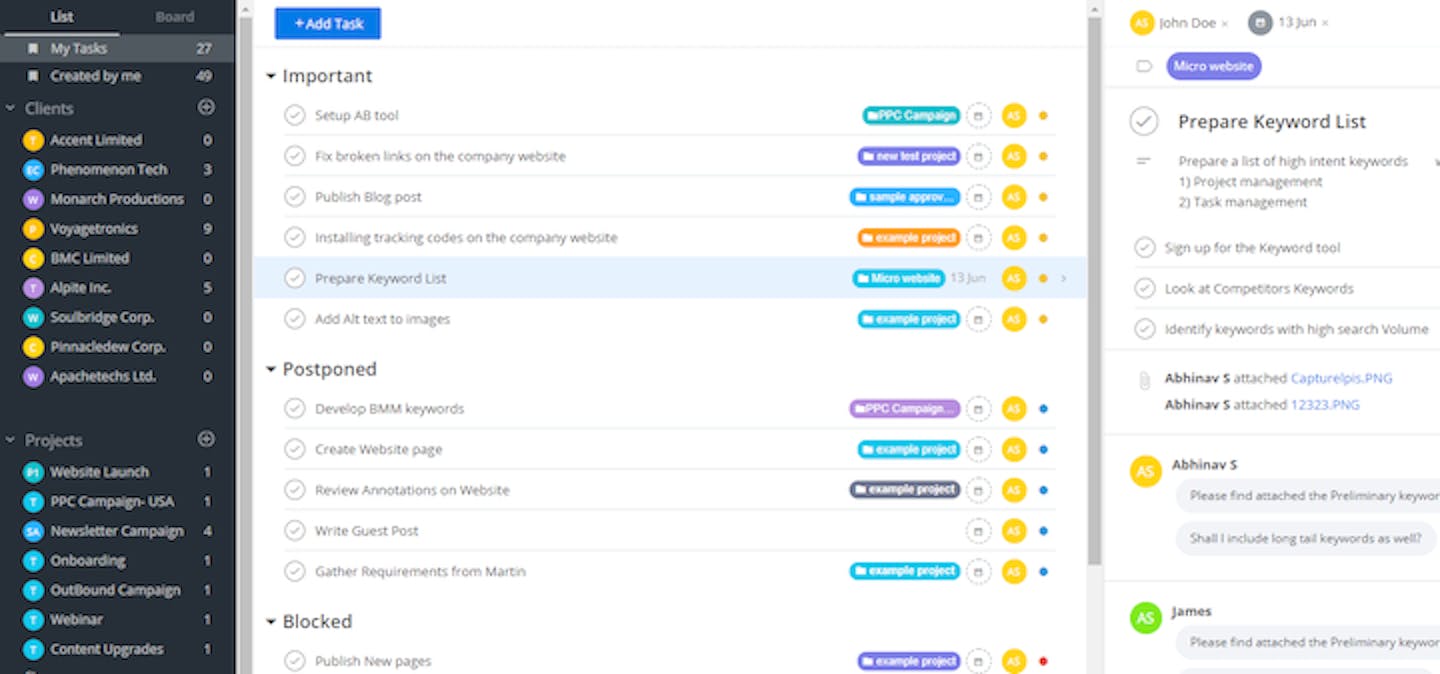The width and height of the screenshot is (1440, 674).
Task: Click the Prepare Keyword List title in detail panel
Action: 1272,122
